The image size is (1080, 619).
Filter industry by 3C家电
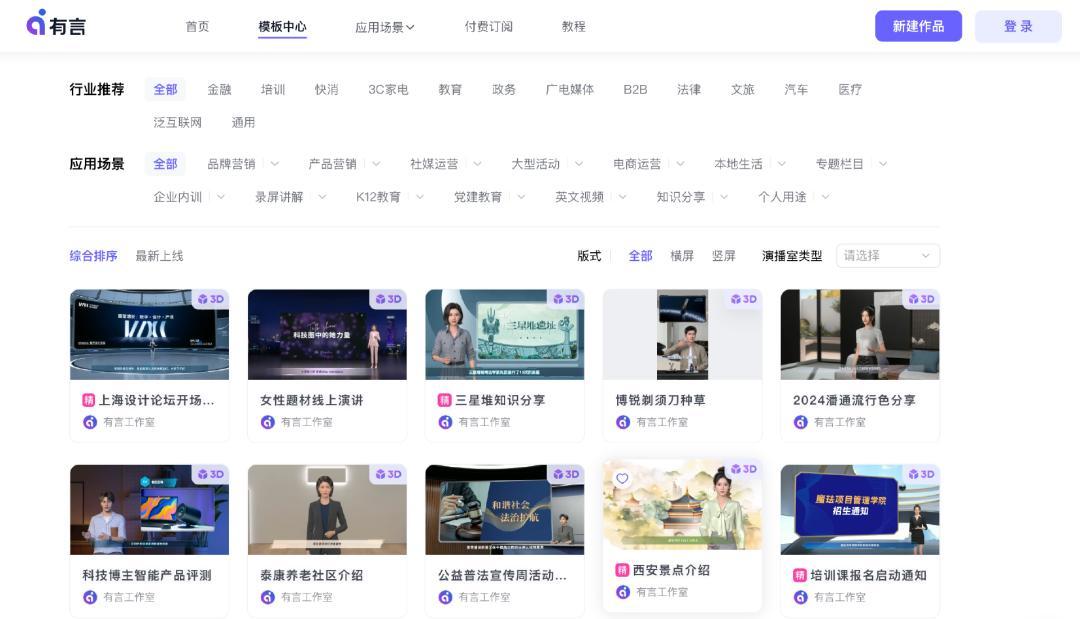point(388,90)
